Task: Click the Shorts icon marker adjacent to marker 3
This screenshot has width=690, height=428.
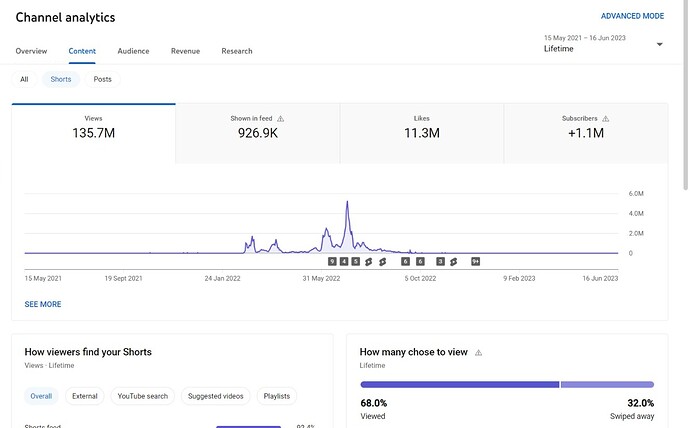Action: (x=453, y=262)
